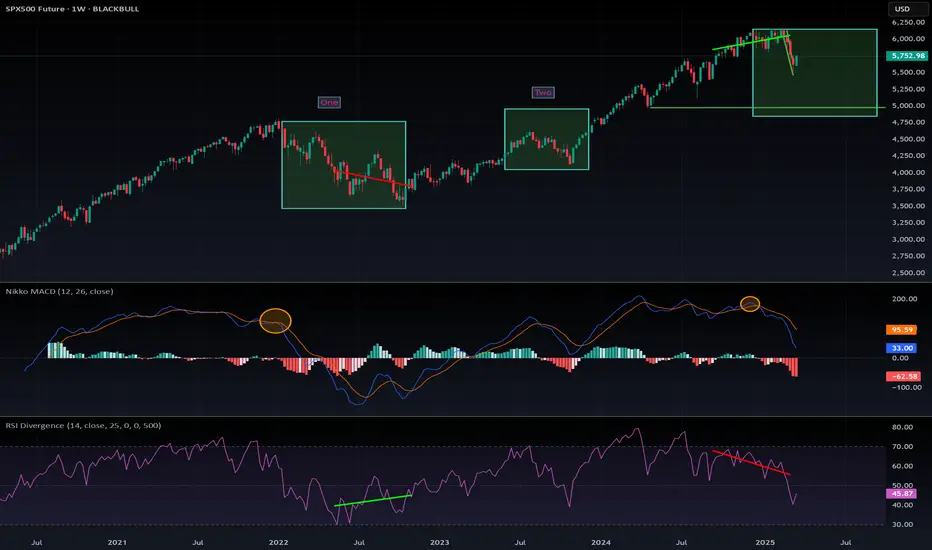The width and height of the screenshot is (932, 550).
Task: Click 70.00 on the RSI scale
Action: [902, 447]
